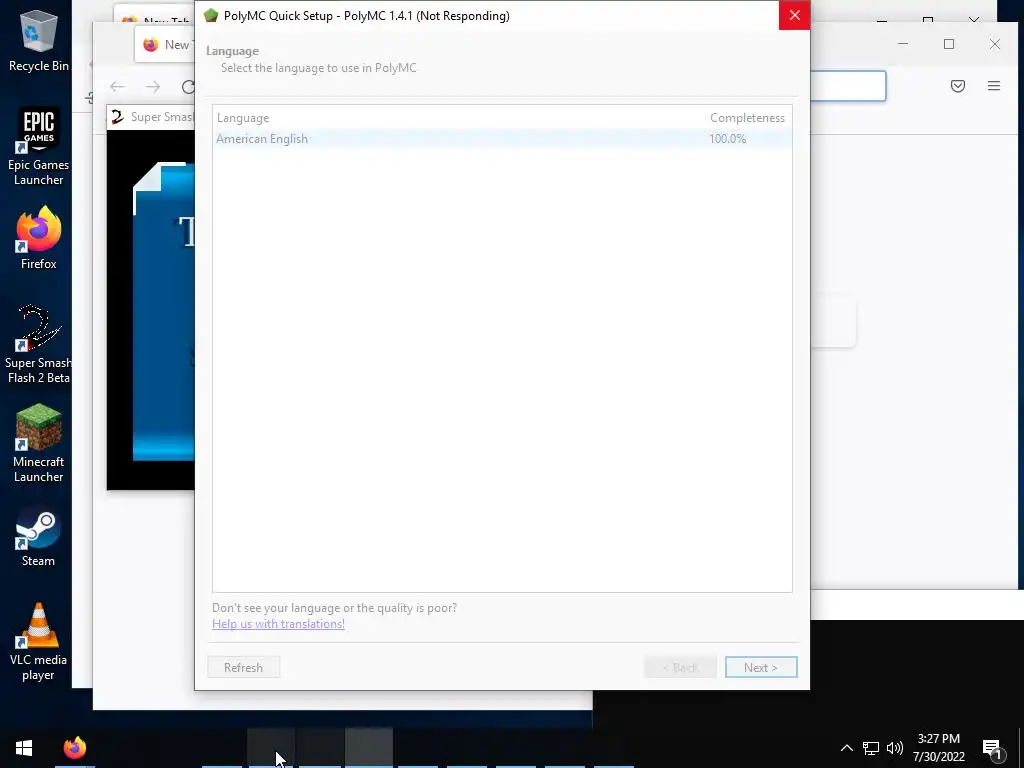Open the Firefox Pocket save icon
The width and height of the screenshot is (1024, 768).
tap(957, 86)
